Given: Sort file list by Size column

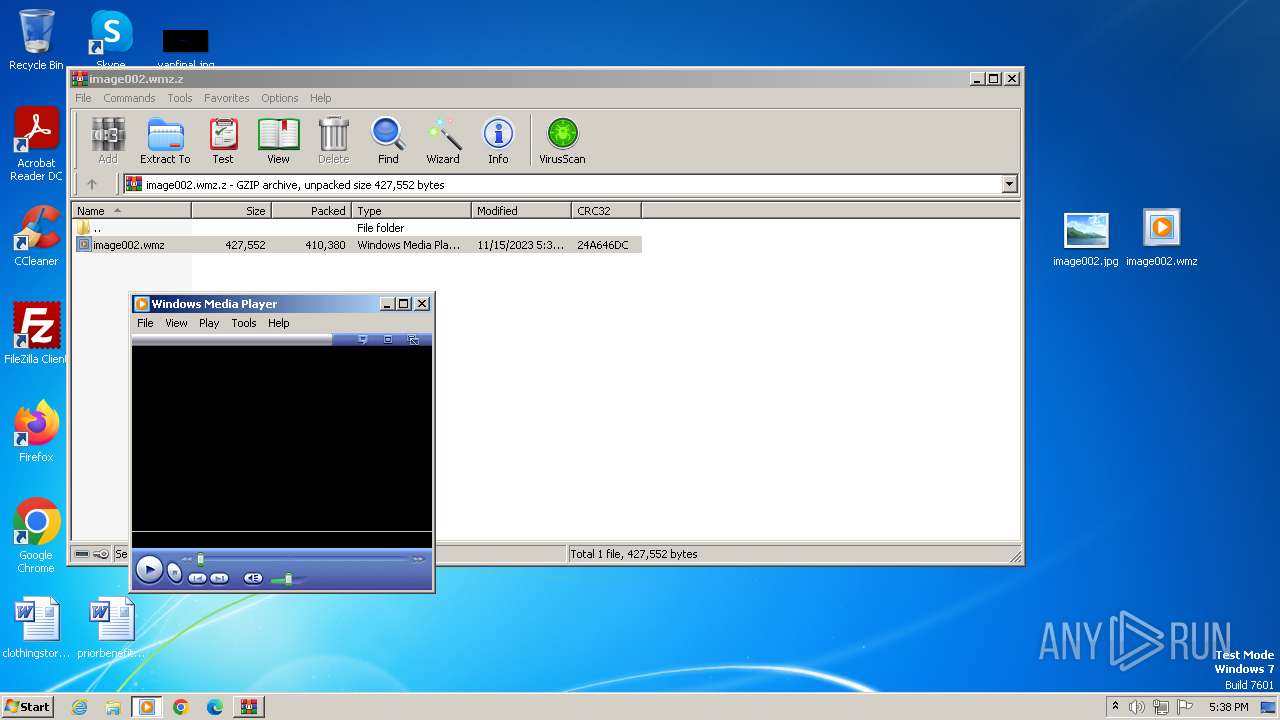Looking at the screenshot, I should (231, 210).
